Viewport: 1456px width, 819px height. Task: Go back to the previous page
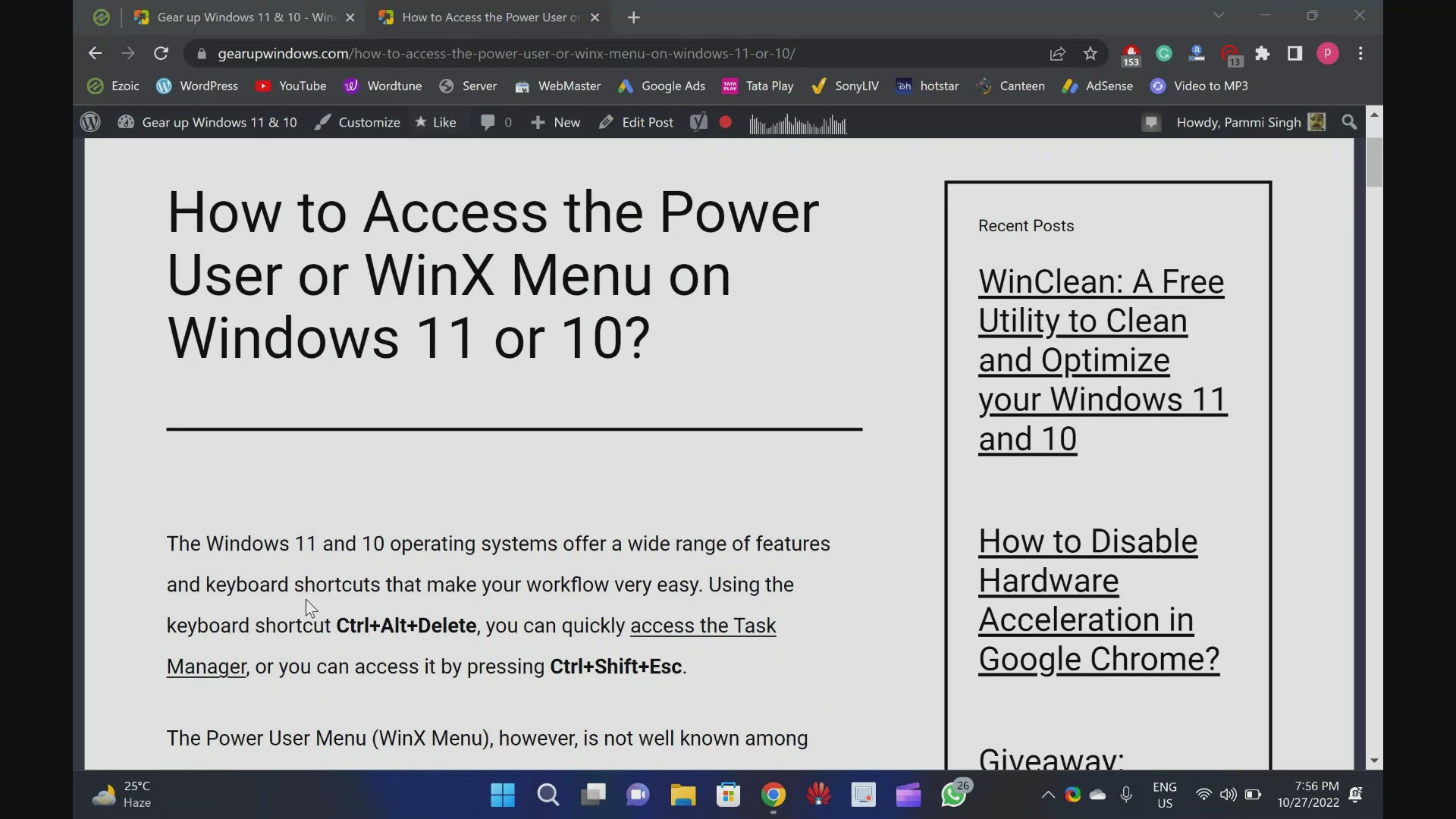point(95,53)
